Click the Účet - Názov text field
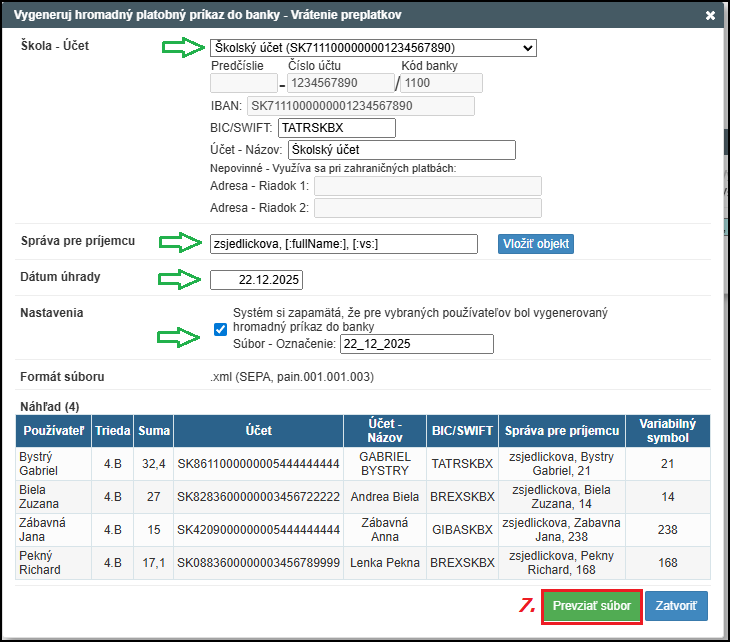This screenshot has width=730, height=642. click(401, 150)
